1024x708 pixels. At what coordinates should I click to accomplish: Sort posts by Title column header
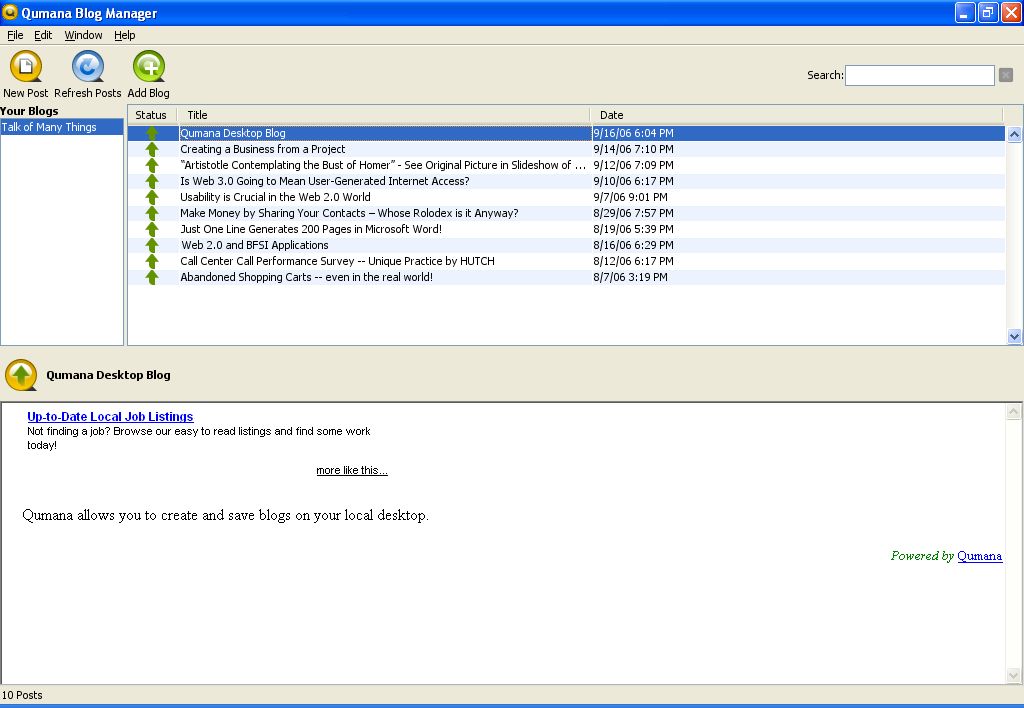(x=384, y=115)
